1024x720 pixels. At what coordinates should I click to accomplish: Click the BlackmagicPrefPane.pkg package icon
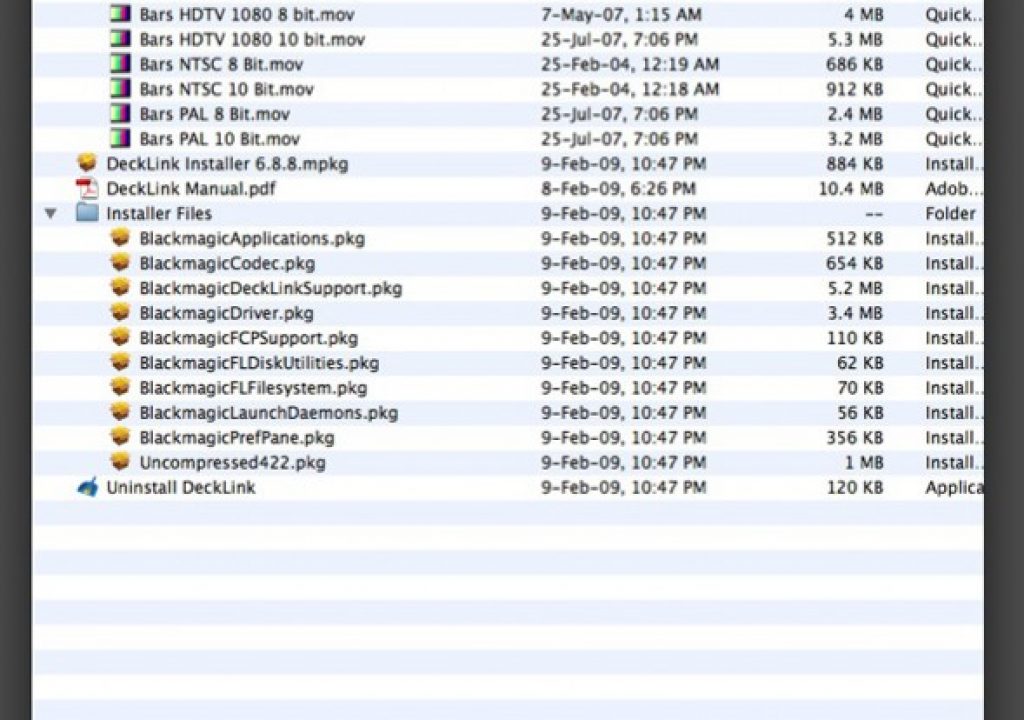(120, 436)
